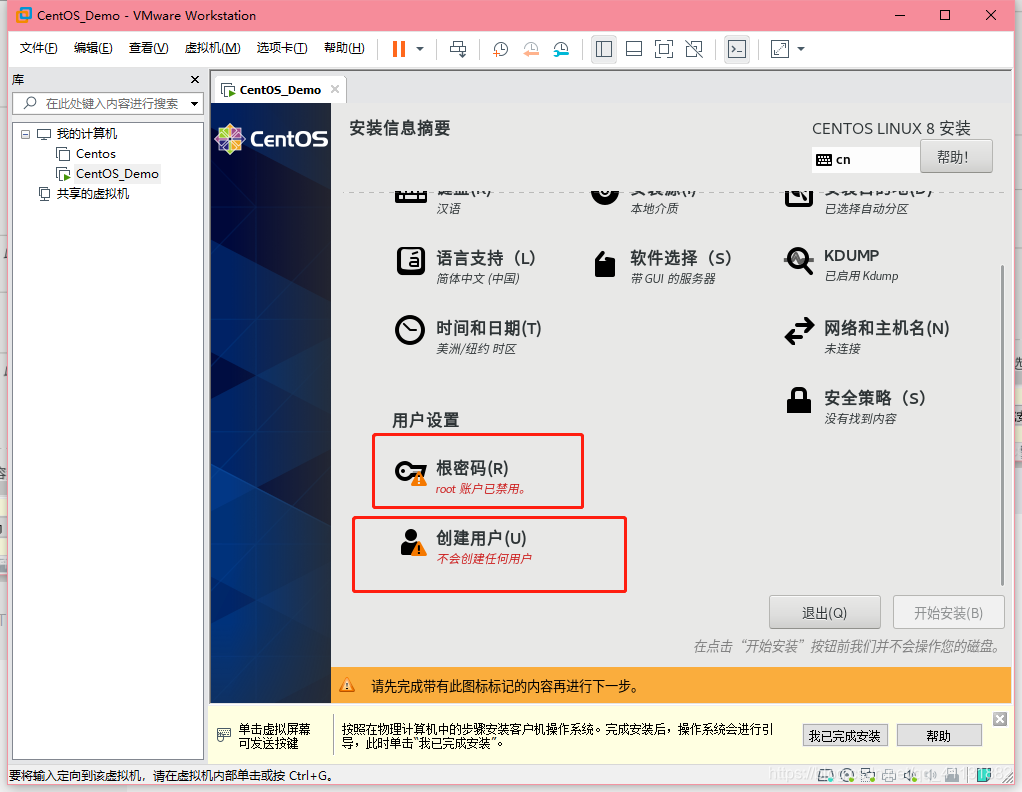Open the library search filter dropdown
Image resolution: width=1022 pixels, height=792 pixels.
click(194, 104)
